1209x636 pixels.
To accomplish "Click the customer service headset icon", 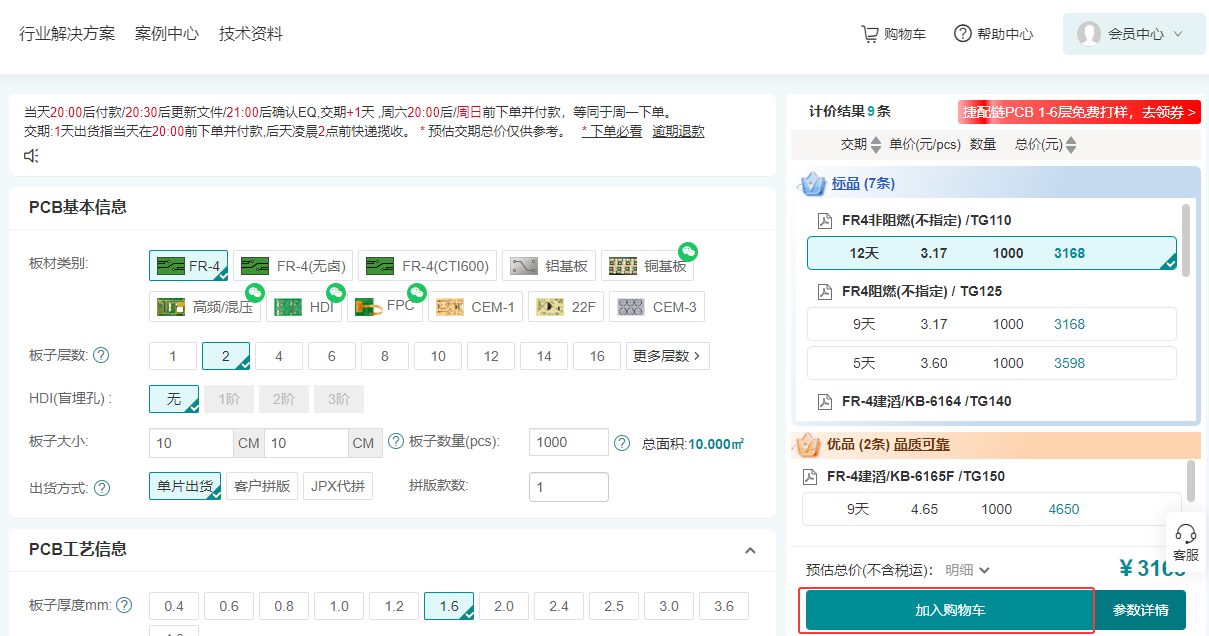I will click(1186, 533).
